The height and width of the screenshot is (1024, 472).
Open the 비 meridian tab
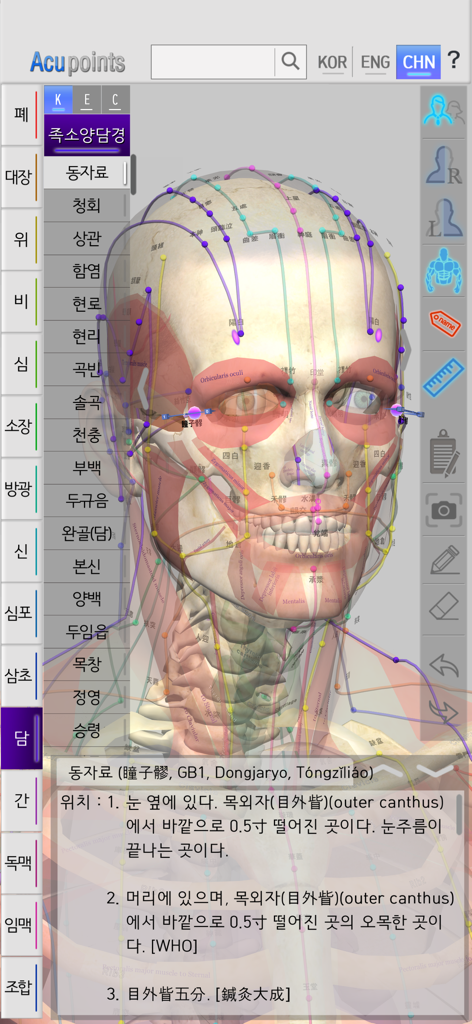pos(21,302)
